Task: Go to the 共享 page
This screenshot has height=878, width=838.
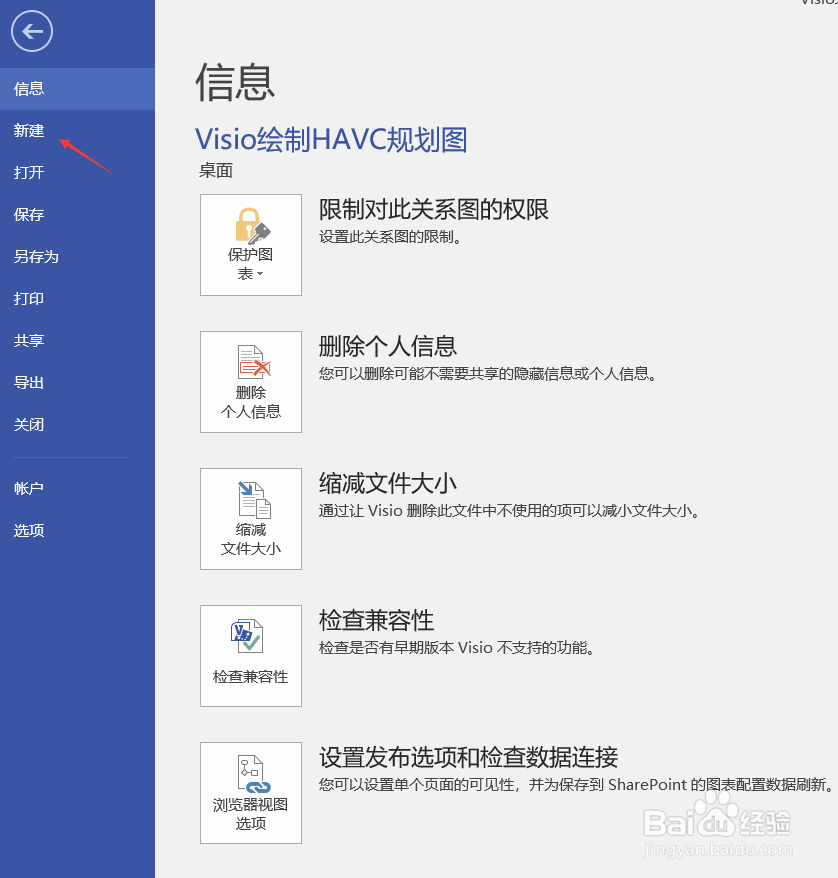Action: click(77, 340)
